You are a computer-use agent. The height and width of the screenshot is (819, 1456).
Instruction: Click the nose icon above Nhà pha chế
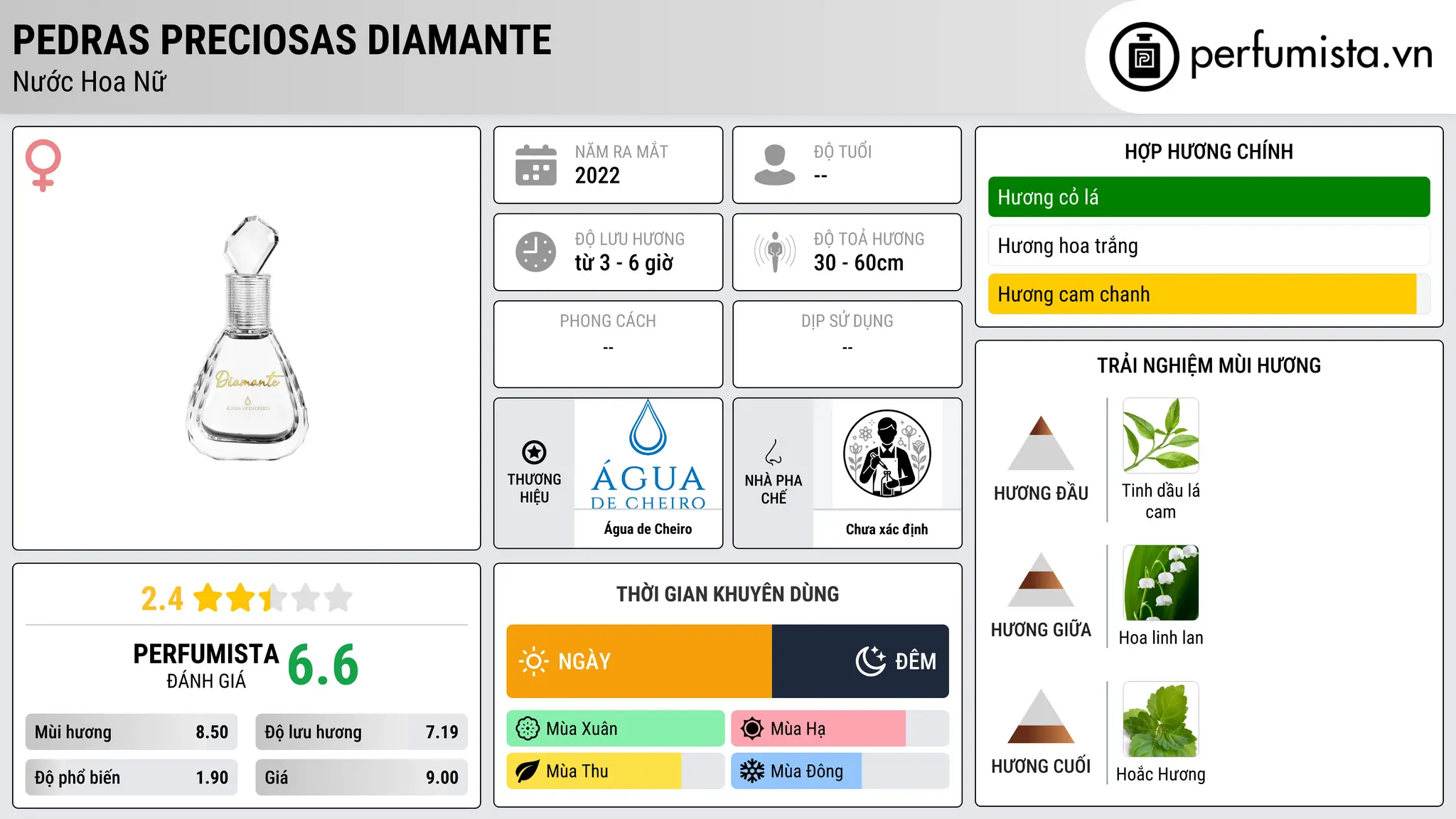(x=773, y=452)
